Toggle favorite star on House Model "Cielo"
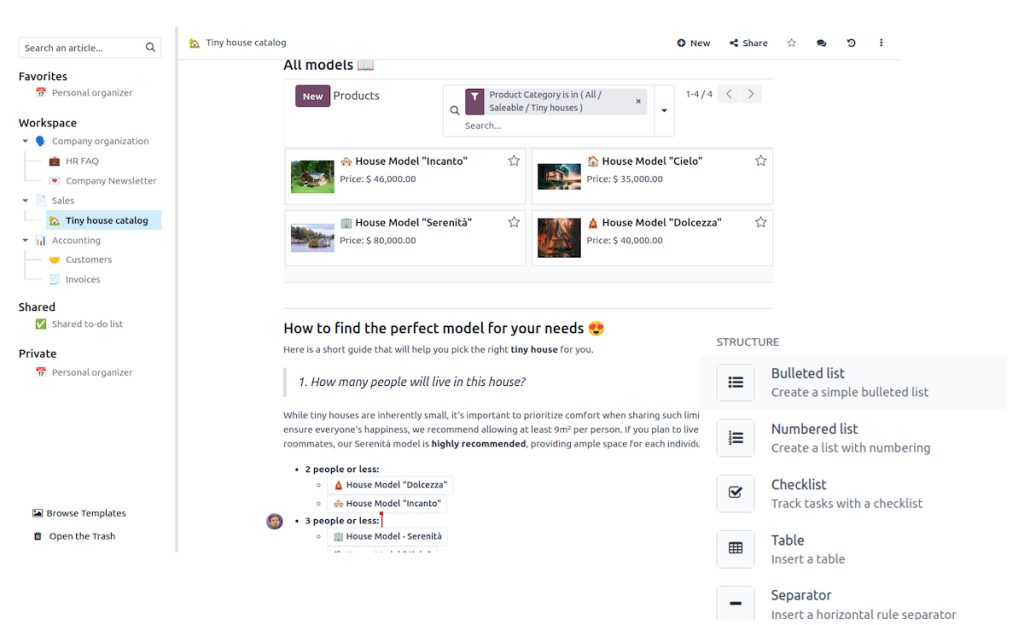 tap(761, 161)
